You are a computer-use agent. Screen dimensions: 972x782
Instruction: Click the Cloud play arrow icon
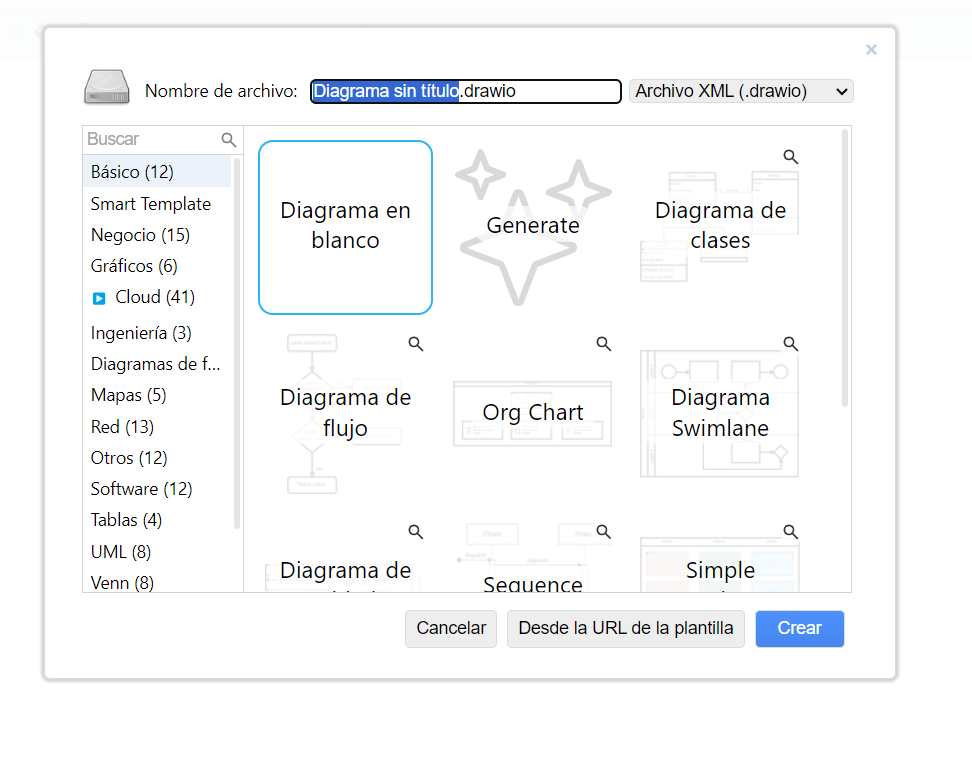click(99, 298)
